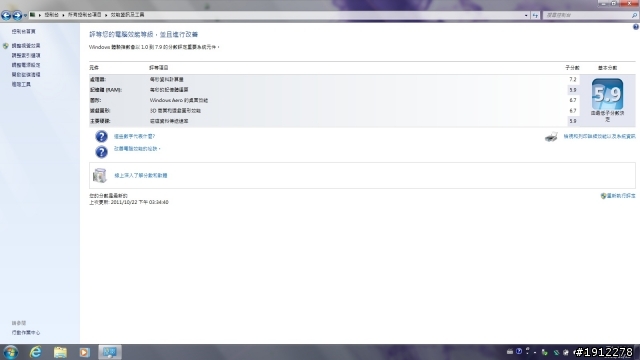Open 檢視和列印詳細效能以及系統資訊 link
The image size is (640, 360).
(599, 136)
